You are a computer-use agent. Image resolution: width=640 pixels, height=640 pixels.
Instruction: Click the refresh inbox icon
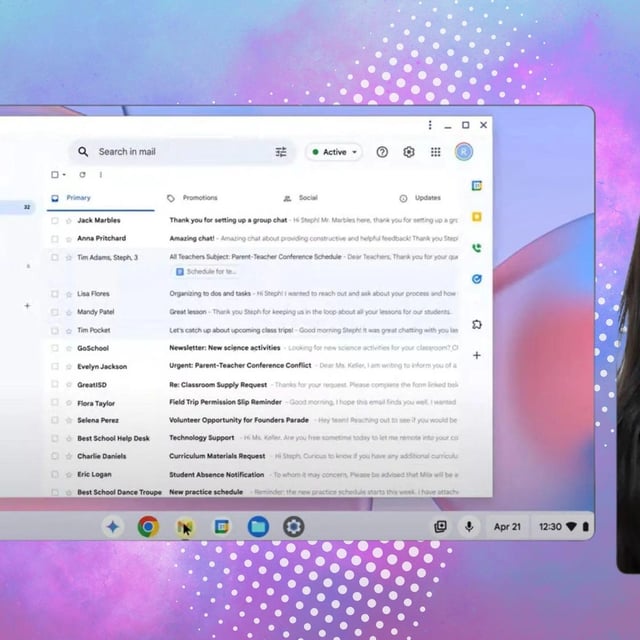pyautogui.click(x=82, y=175)
